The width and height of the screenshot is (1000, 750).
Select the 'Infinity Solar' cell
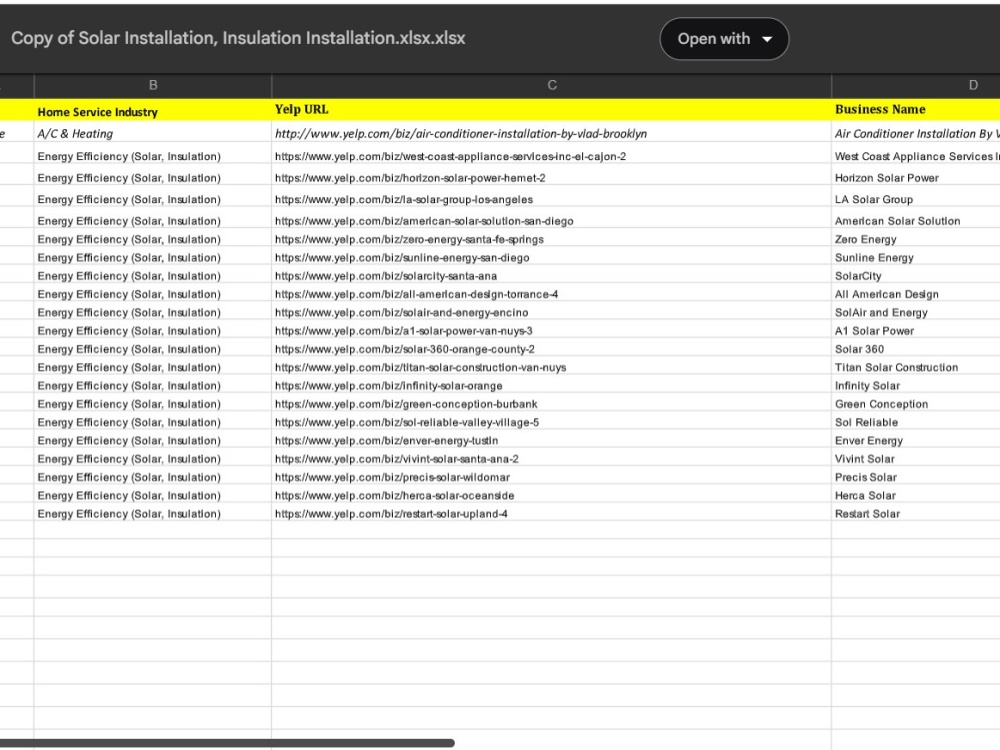(x=916, y=386)
